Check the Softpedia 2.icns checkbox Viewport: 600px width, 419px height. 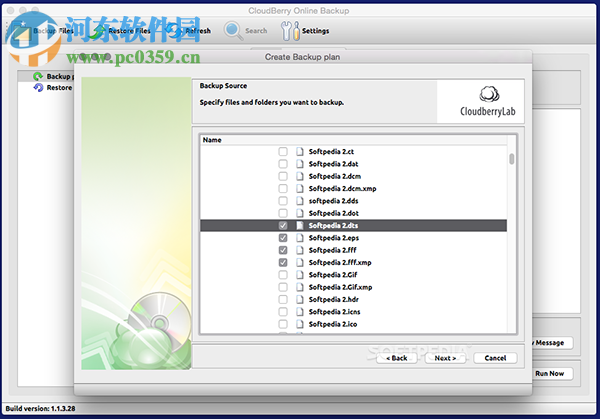[x=283, y=311]
